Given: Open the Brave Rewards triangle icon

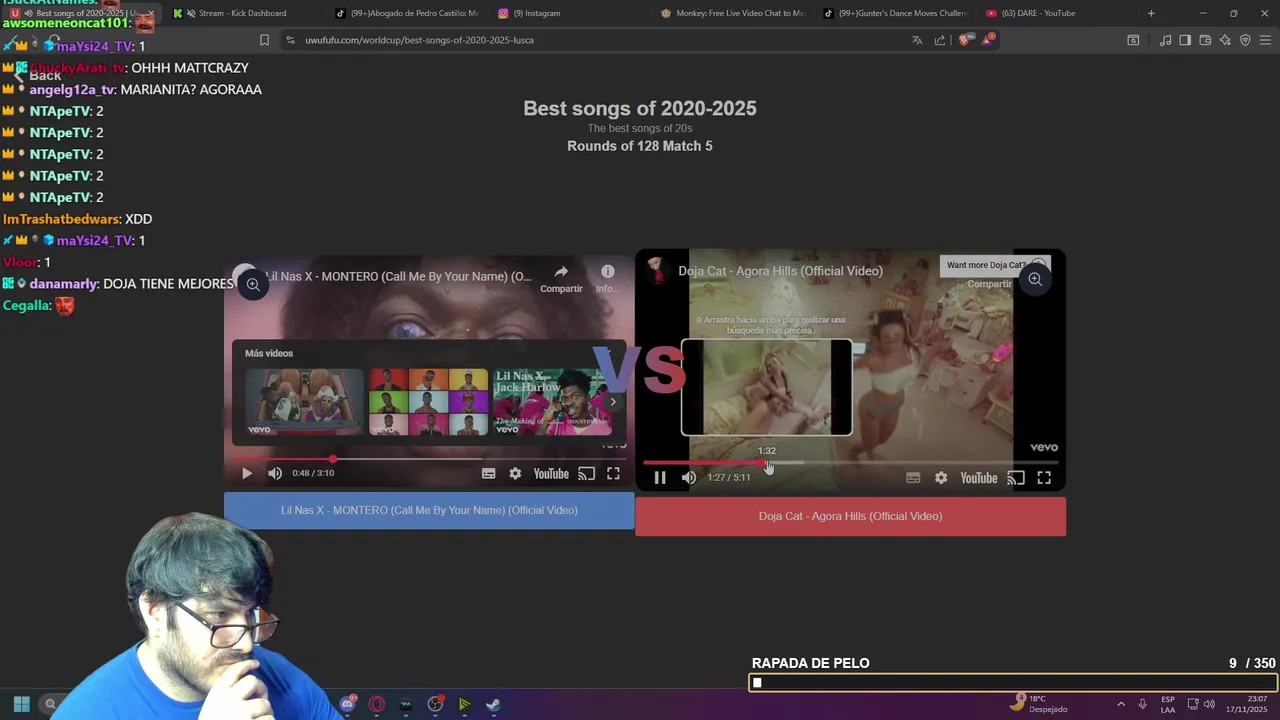Looking at the screenshot, I should (x=988, y=39).
